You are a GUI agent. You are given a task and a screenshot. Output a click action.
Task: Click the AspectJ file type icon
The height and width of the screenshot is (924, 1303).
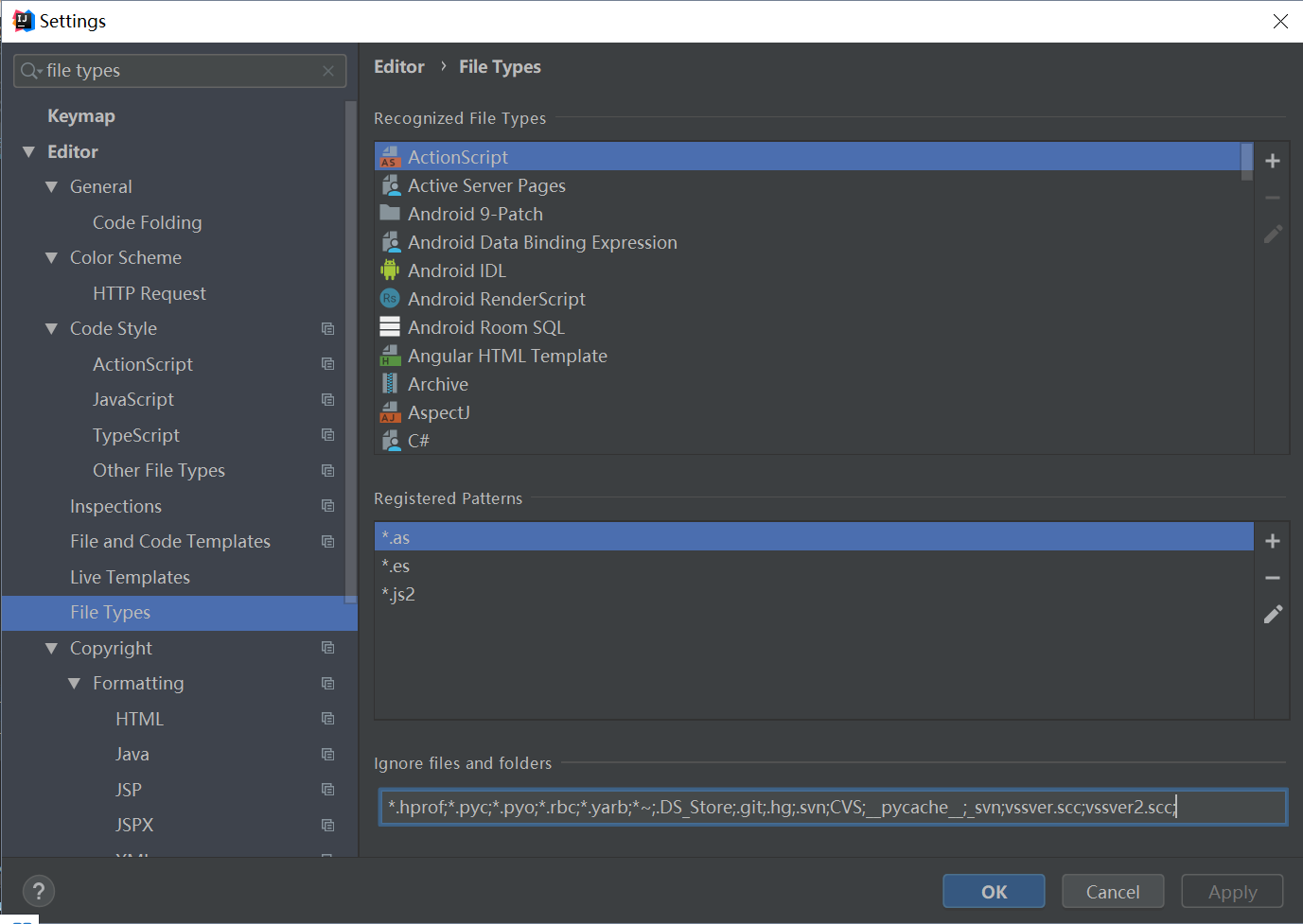(390, 412)
